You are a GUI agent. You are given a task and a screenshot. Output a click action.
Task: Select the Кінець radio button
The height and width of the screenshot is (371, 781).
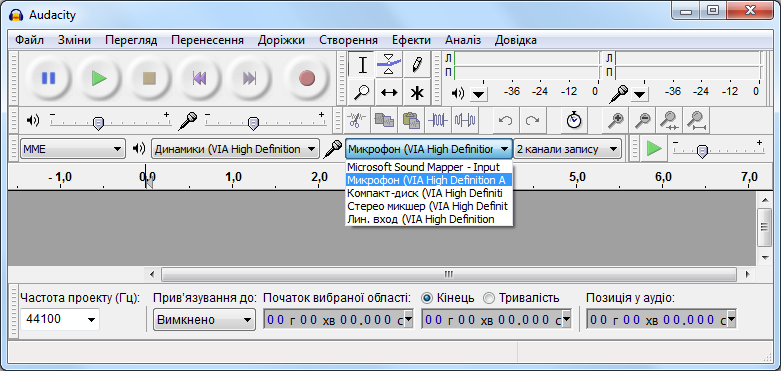[427, 298]
